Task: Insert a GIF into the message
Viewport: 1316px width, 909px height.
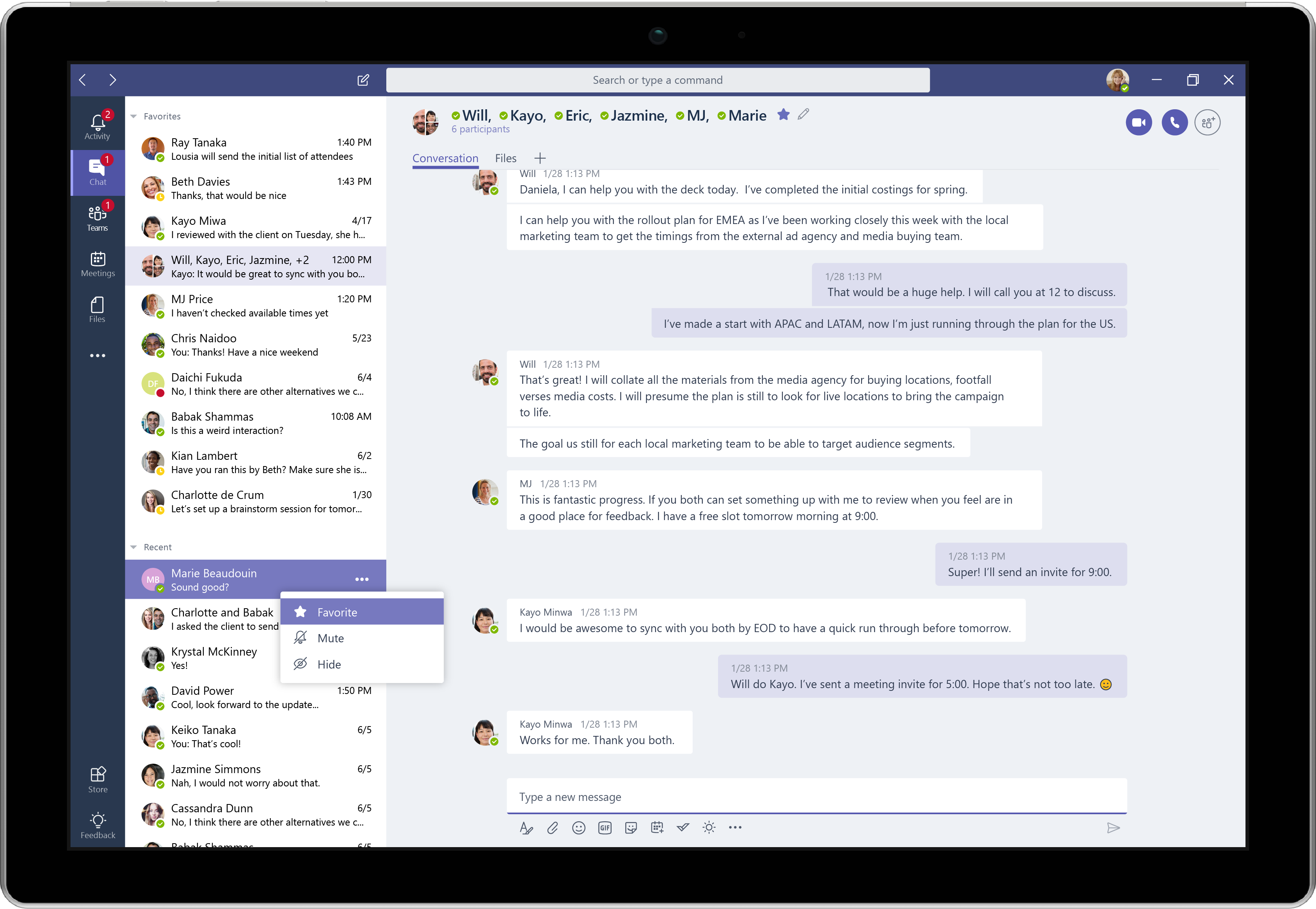Action: tap(605, 828)
